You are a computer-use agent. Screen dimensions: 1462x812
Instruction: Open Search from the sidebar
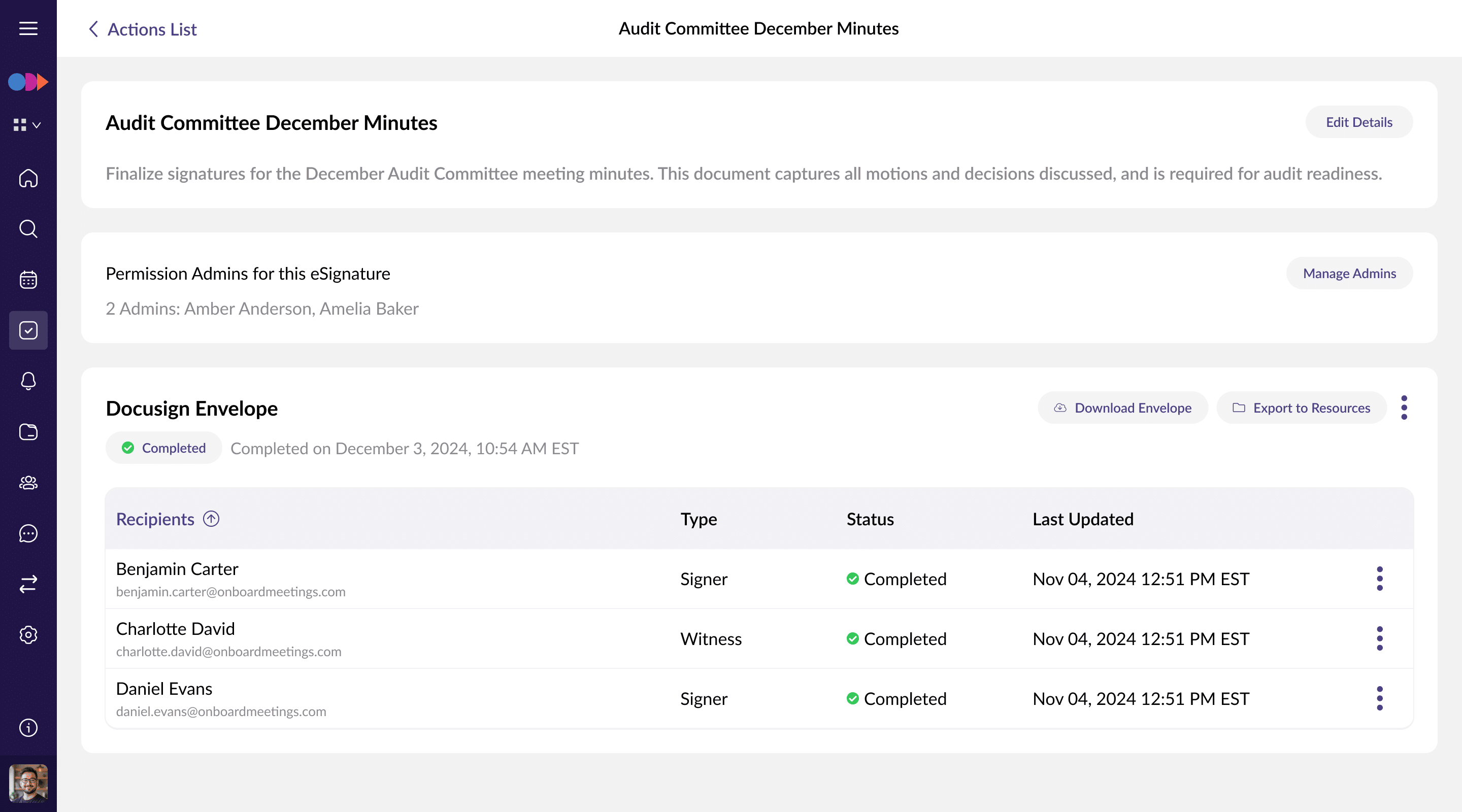point(28,229)
